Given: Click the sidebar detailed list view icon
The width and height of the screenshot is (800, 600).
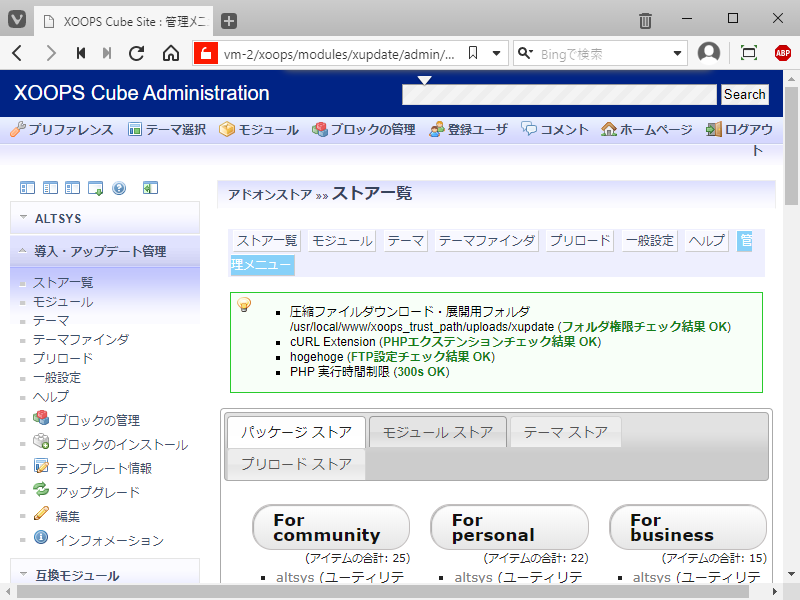Looking at the screenshot, I should click(72, 188).
